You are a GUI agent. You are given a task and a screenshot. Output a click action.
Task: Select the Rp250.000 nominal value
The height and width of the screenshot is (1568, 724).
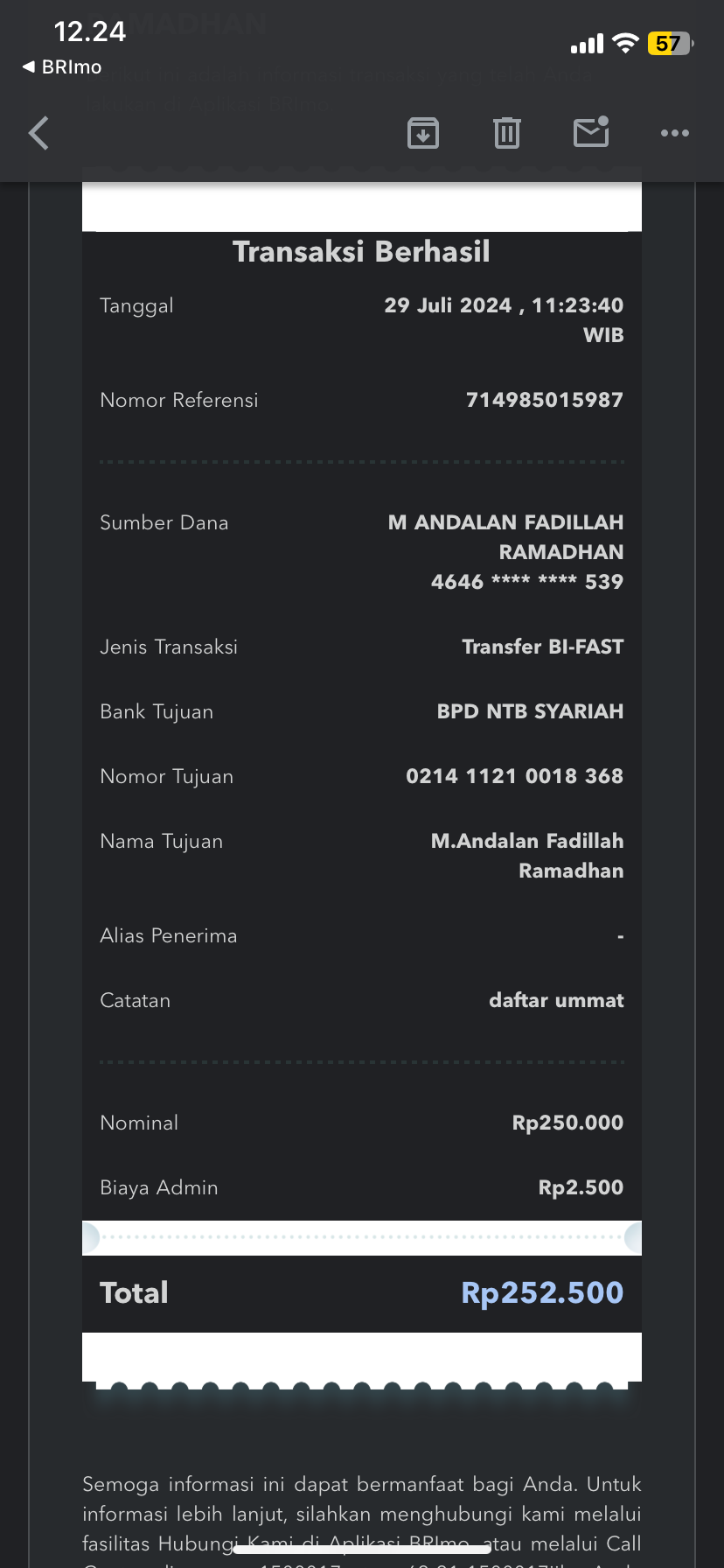[567, 1123]
